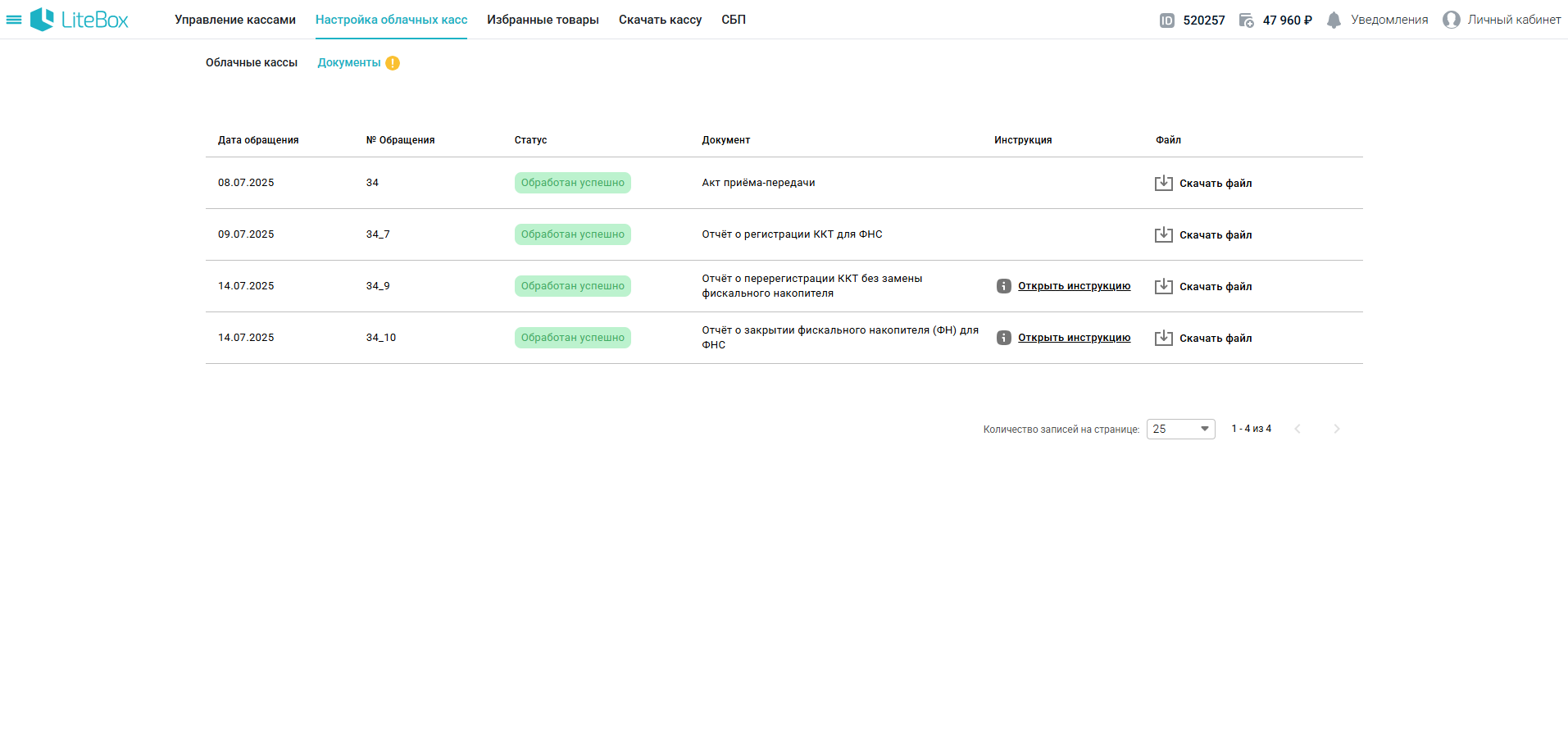1568x732 pixels.
Task: Click download icon in row 34_7
Action: (x=1164, y=234)
